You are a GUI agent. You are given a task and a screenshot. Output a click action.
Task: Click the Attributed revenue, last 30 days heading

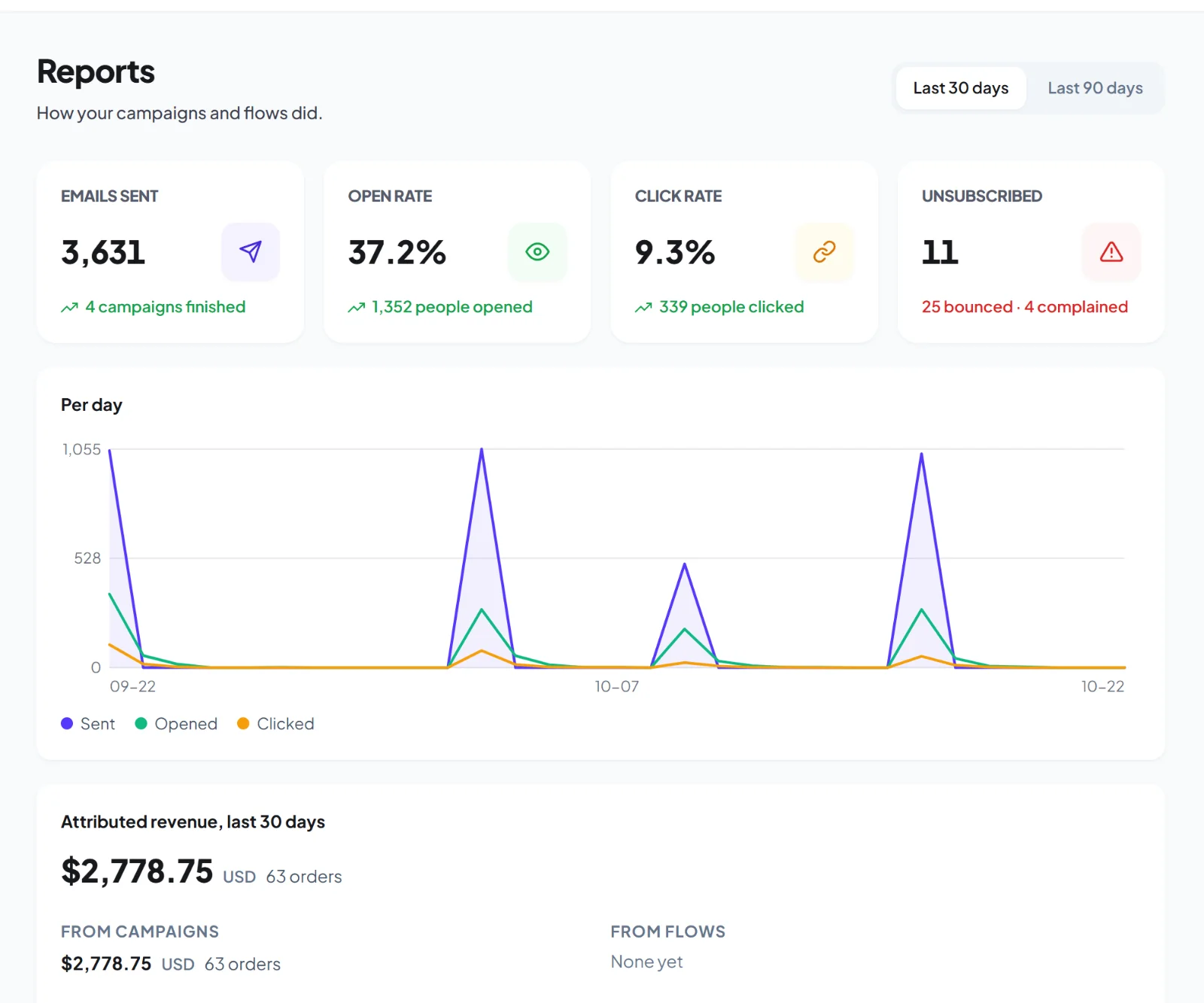(193, 822)
